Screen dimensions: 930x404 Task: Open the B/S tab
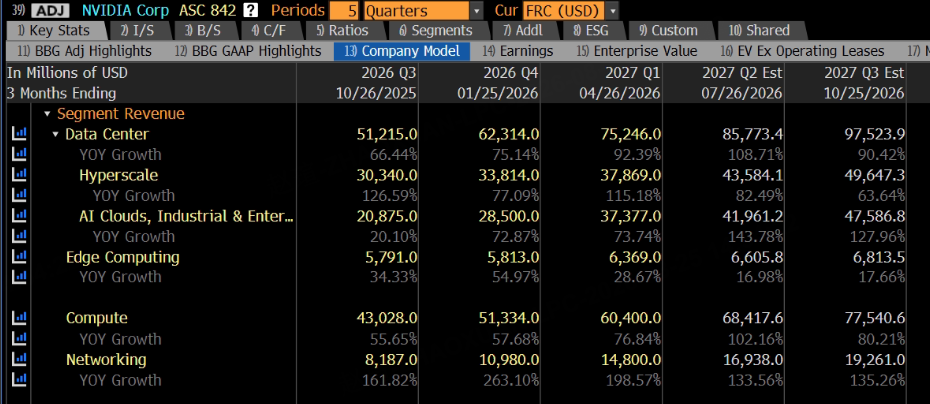pos(203,30)
